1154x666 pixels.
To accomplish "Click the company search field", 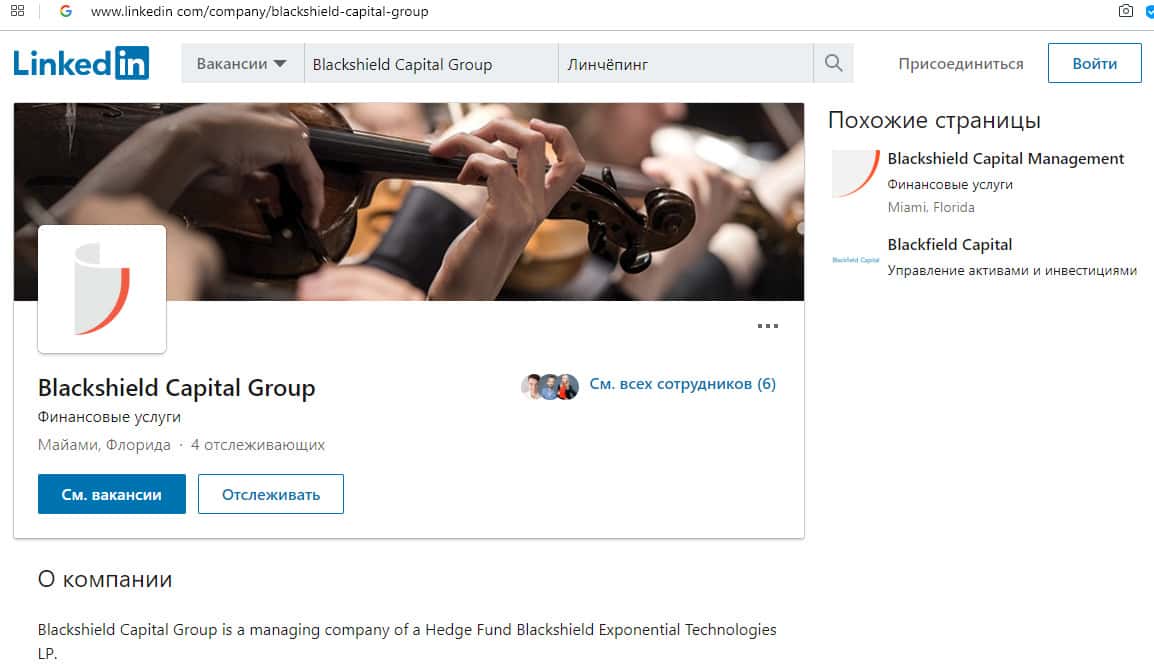I will point(430,64).
